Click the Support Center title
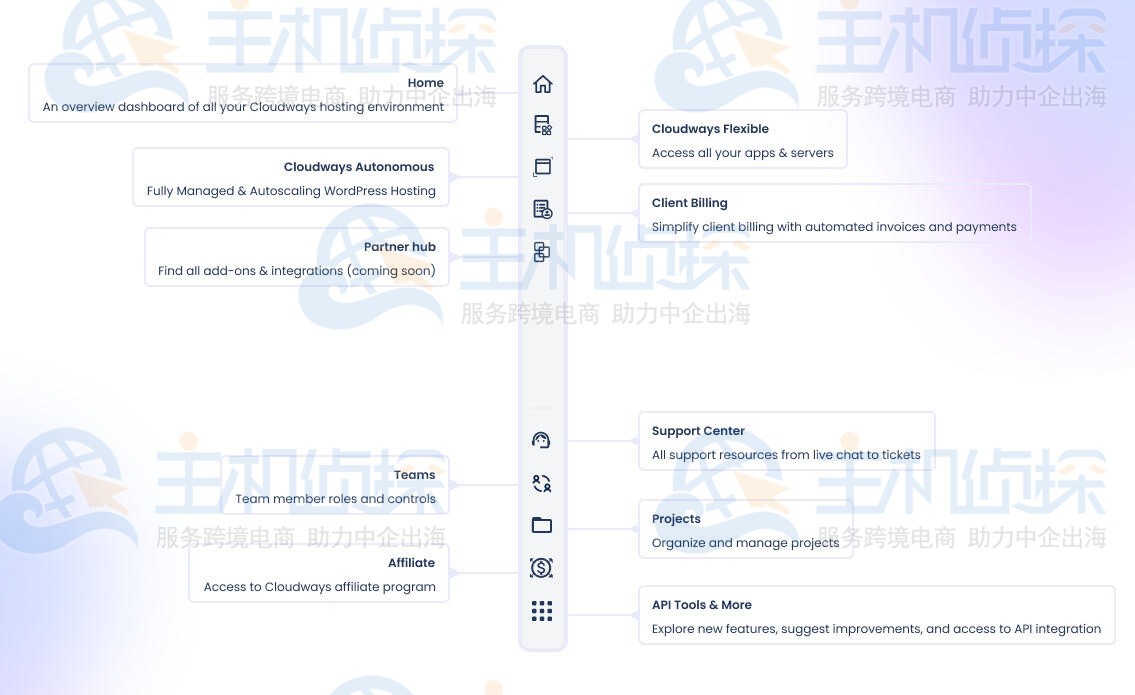 click(x=698, y=431)
